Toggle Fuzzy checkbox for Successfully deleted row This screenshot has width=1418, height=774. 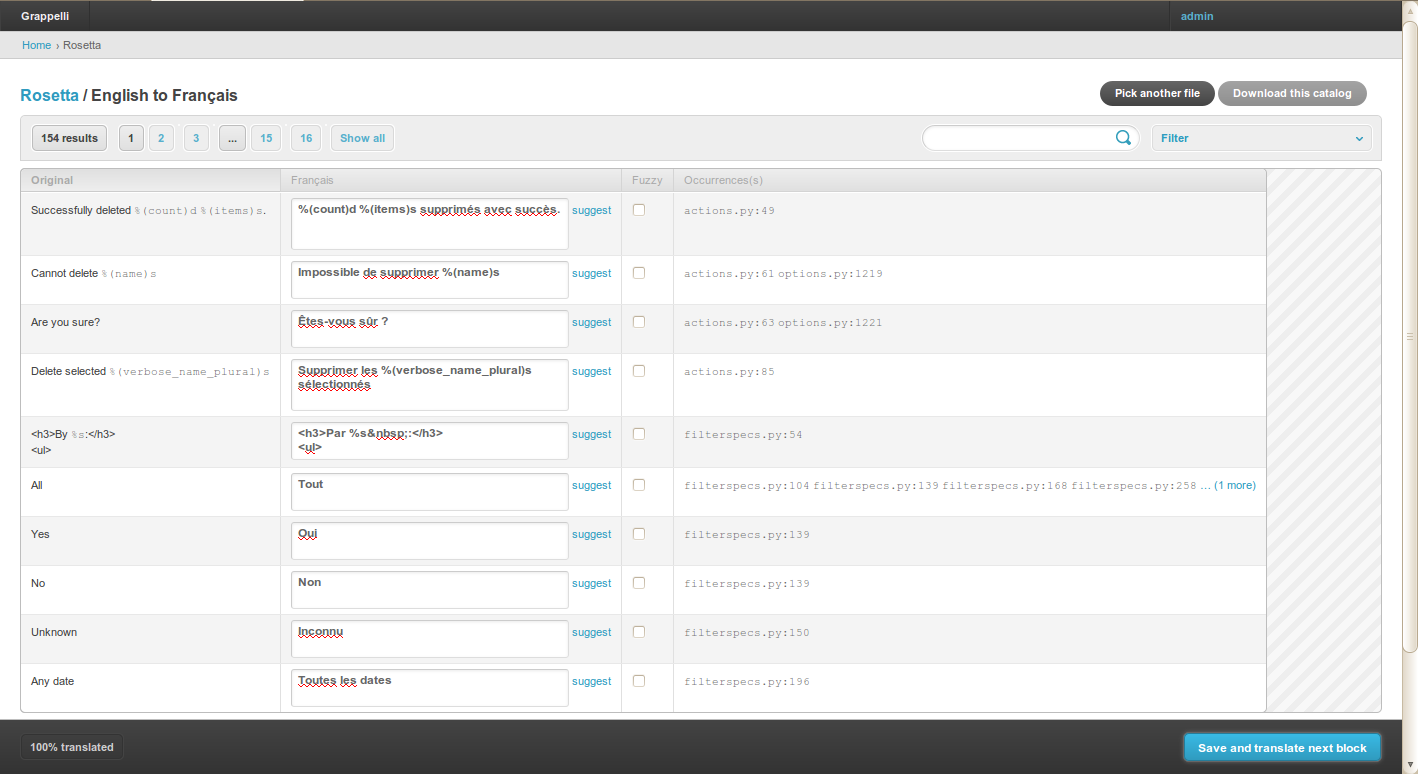(639, 210)
